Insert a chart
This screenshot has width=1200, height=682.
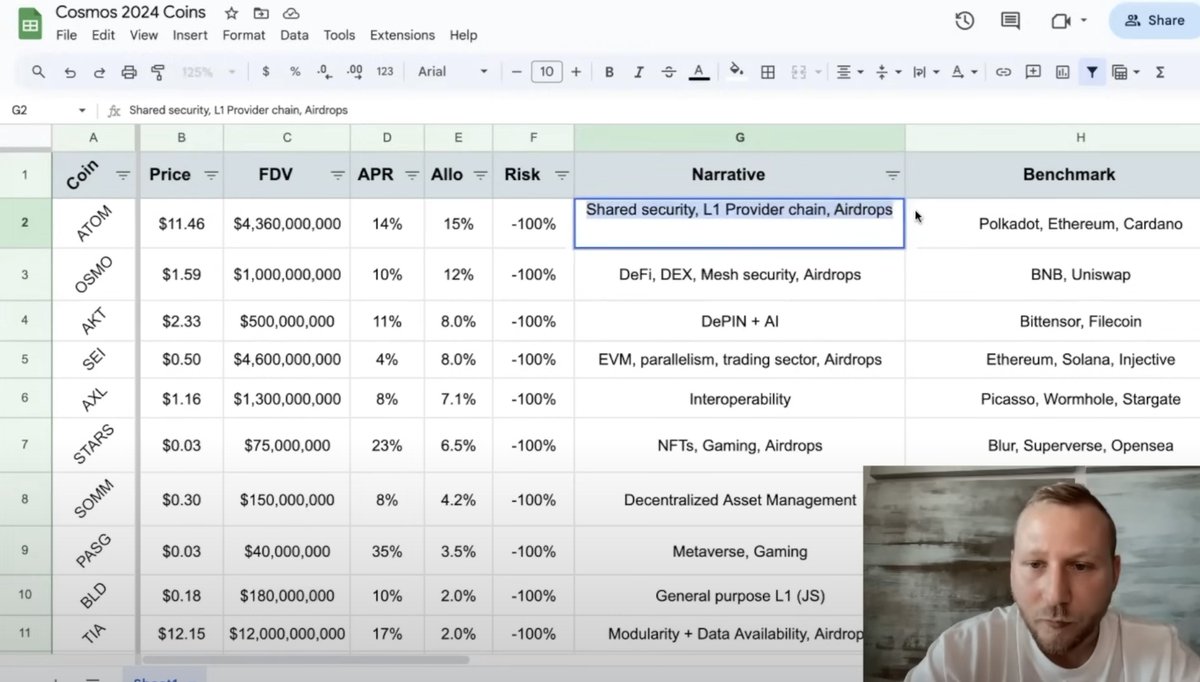pos(1062,72)
